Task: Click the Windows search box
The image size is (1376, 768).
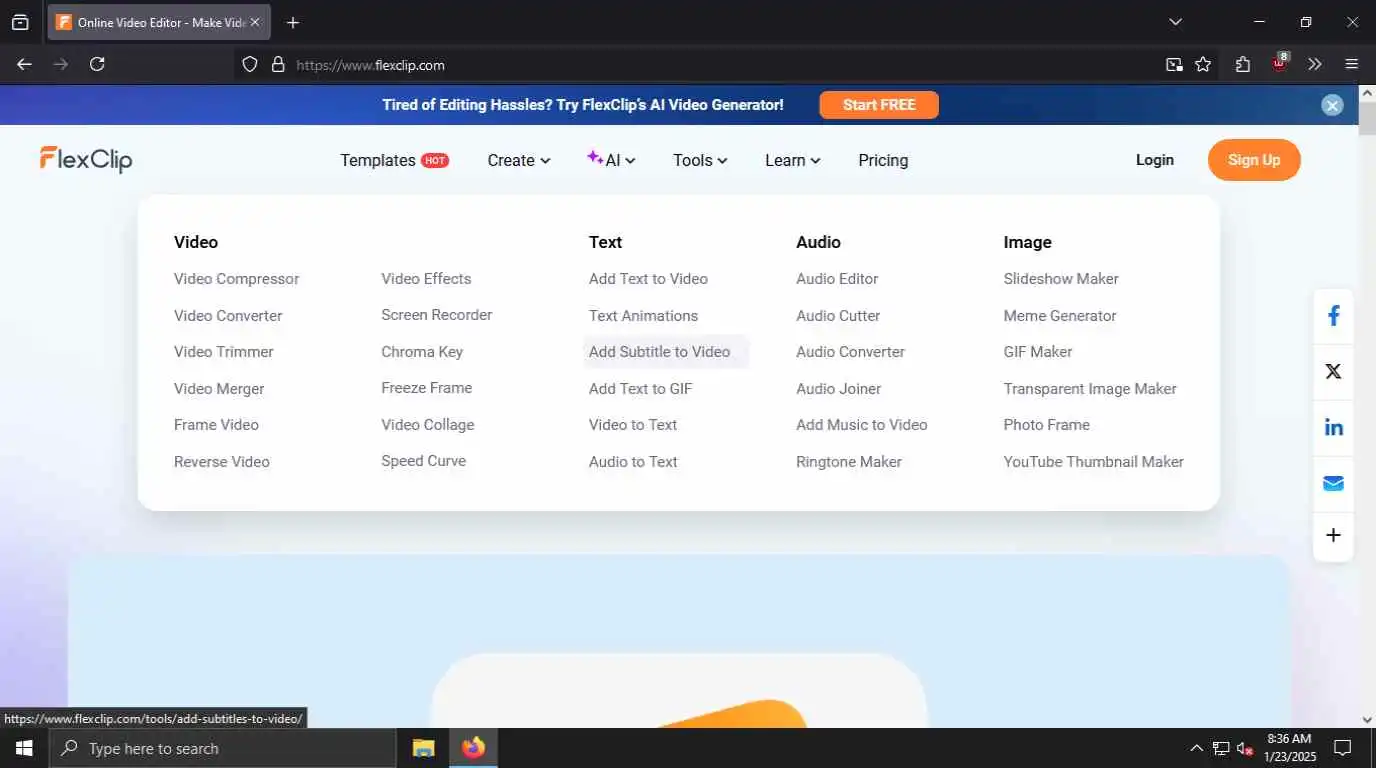Action: point(222,748)
